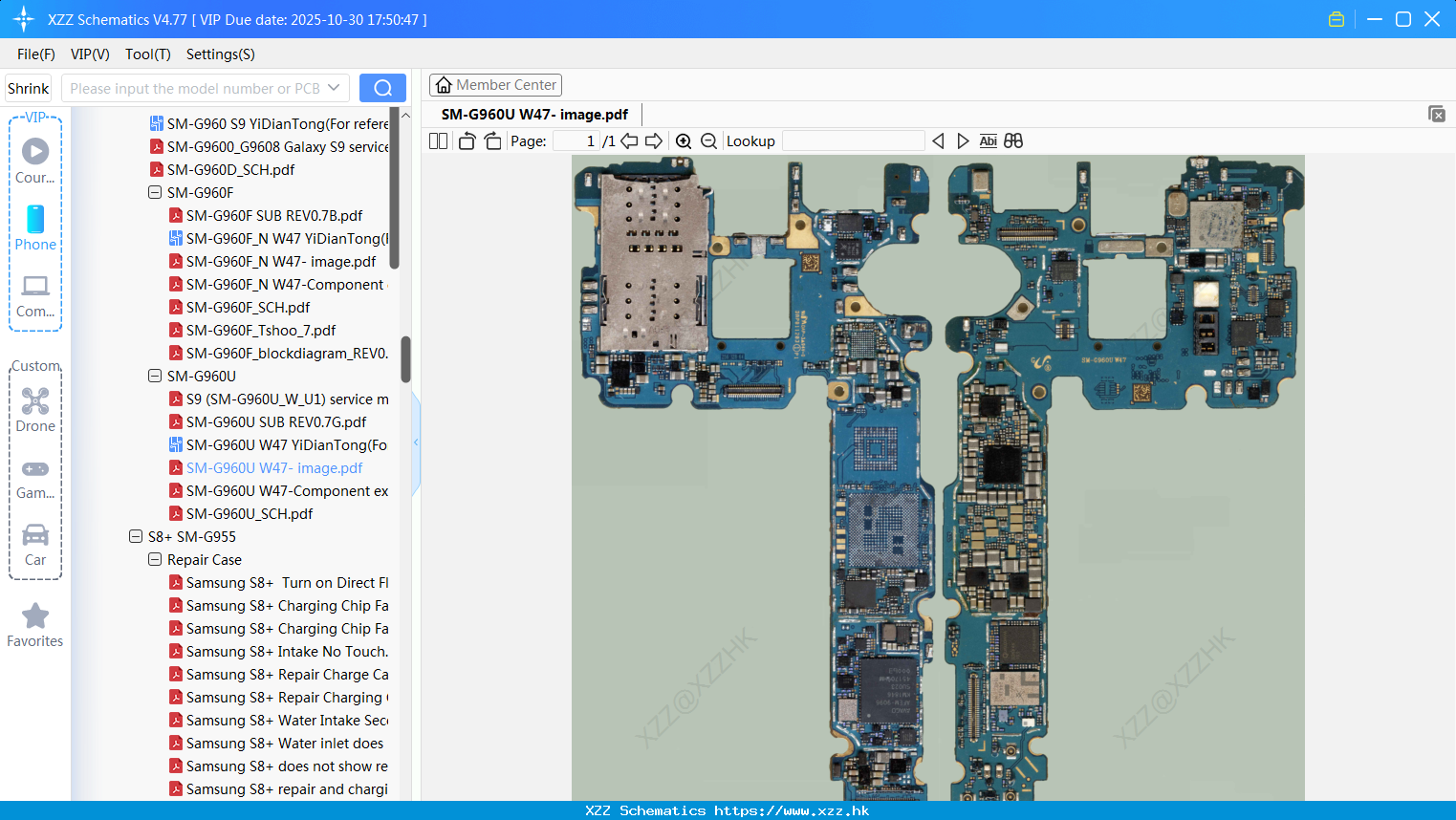Open SM-G960U W47-Component file

coord(287,490)
